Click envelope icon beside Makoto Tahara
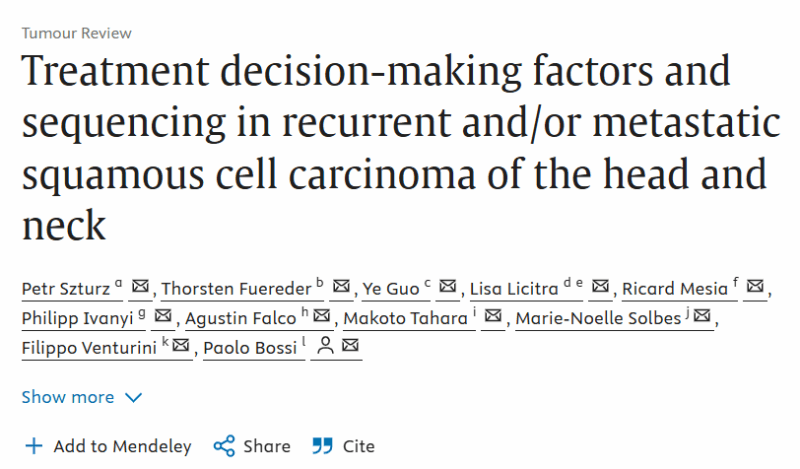Viewport: 800px width, 469px height. [493, 316]
